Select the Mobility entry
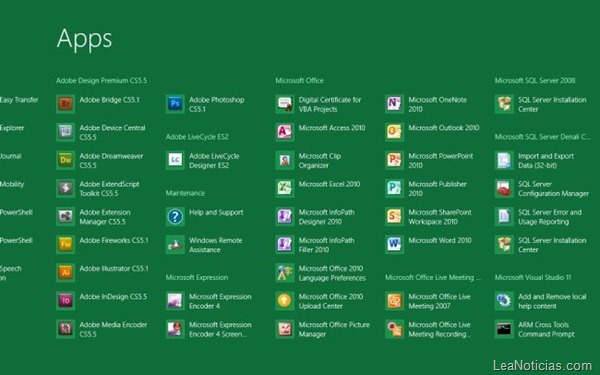Viewport: 600px width, 375px height. pyautogui.click(x=12, y=184)
